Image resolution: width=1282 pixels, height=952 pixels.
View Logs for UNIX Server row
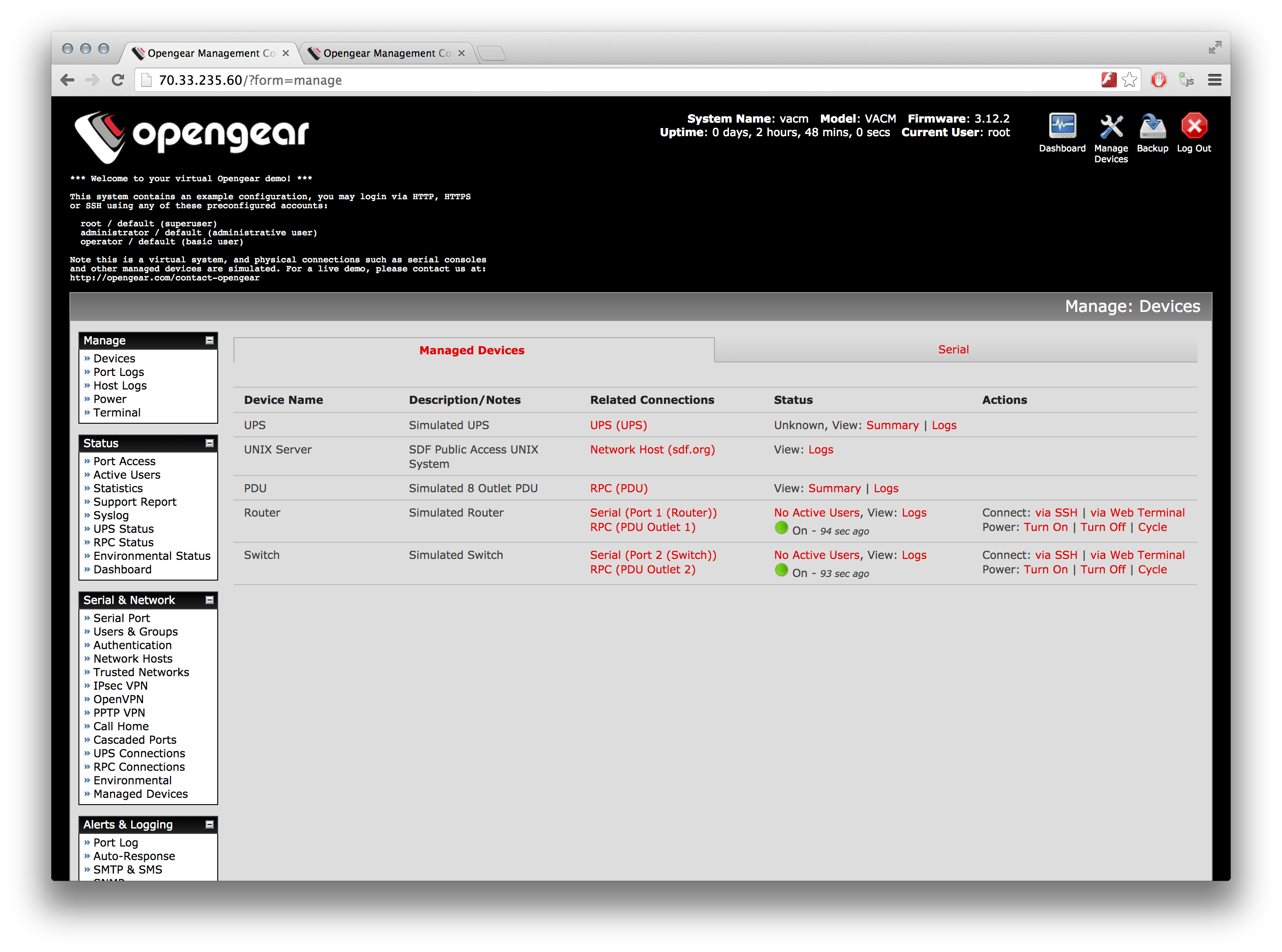(820, 449)
